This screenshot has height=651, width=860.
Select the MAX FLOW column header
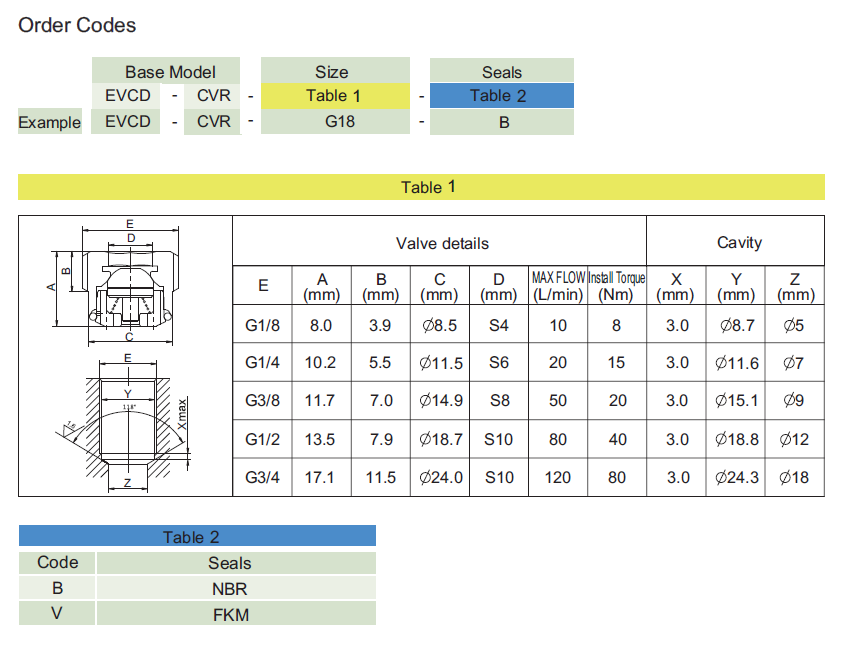[558, 286]
